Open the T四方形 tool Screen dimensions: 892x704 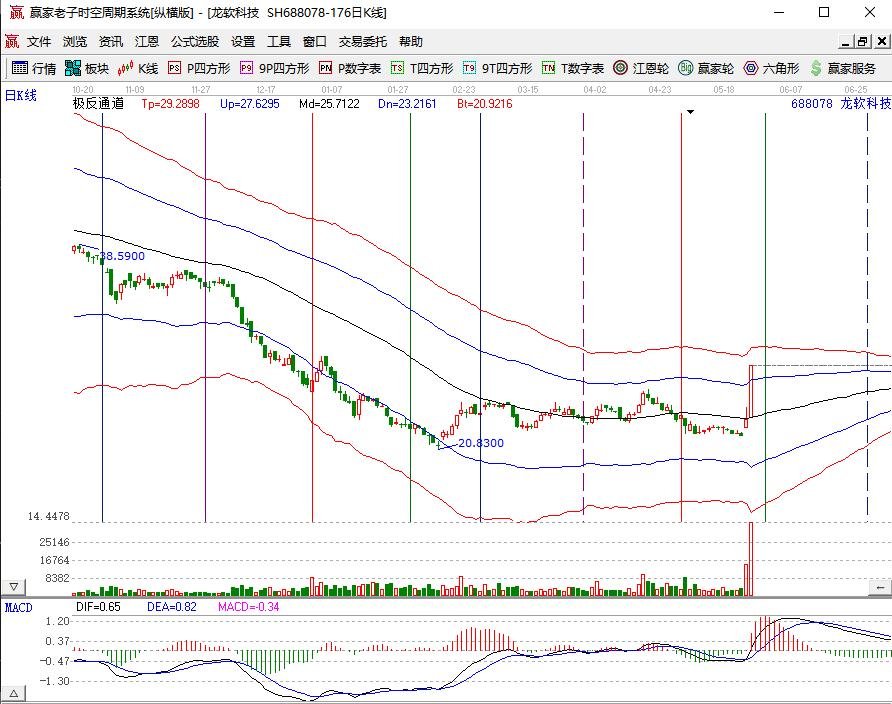(x=422, y=68)
